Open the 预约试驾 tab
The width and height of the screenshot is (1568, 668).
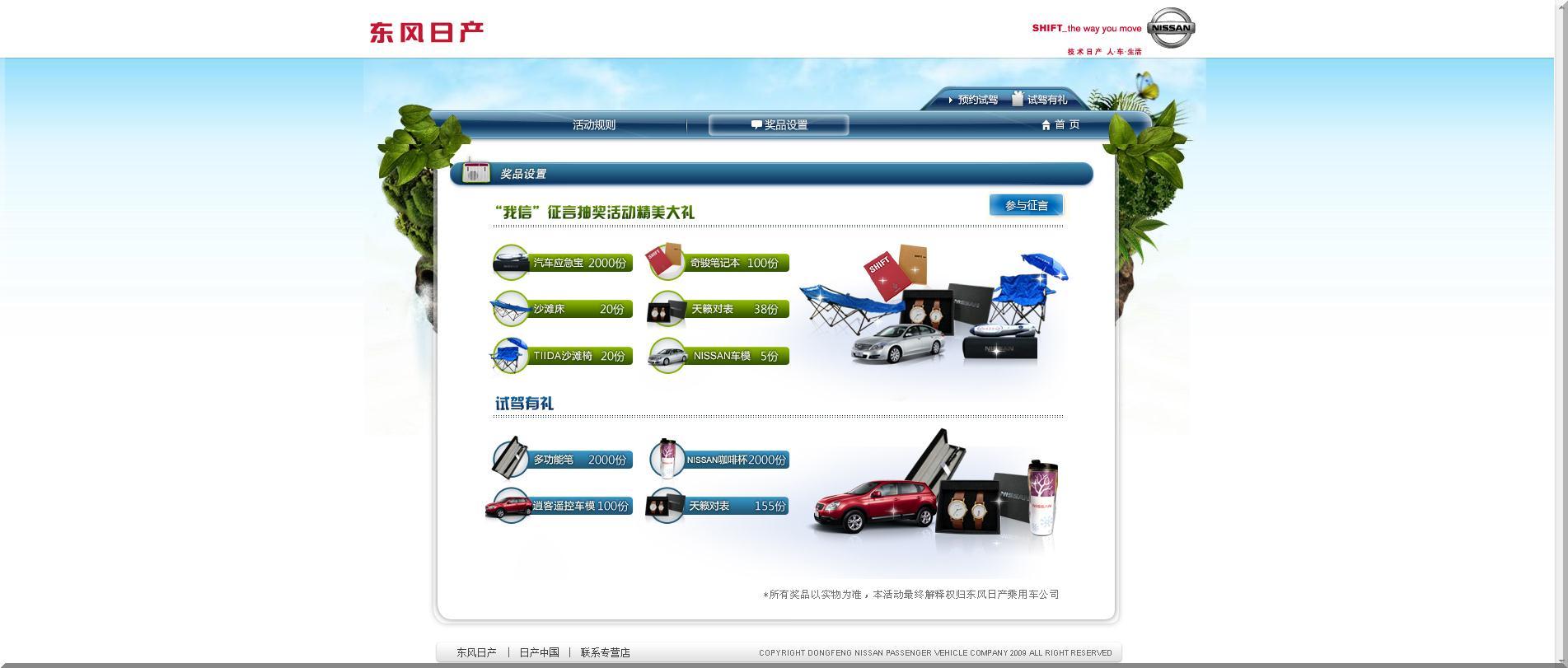coord(977,100)
